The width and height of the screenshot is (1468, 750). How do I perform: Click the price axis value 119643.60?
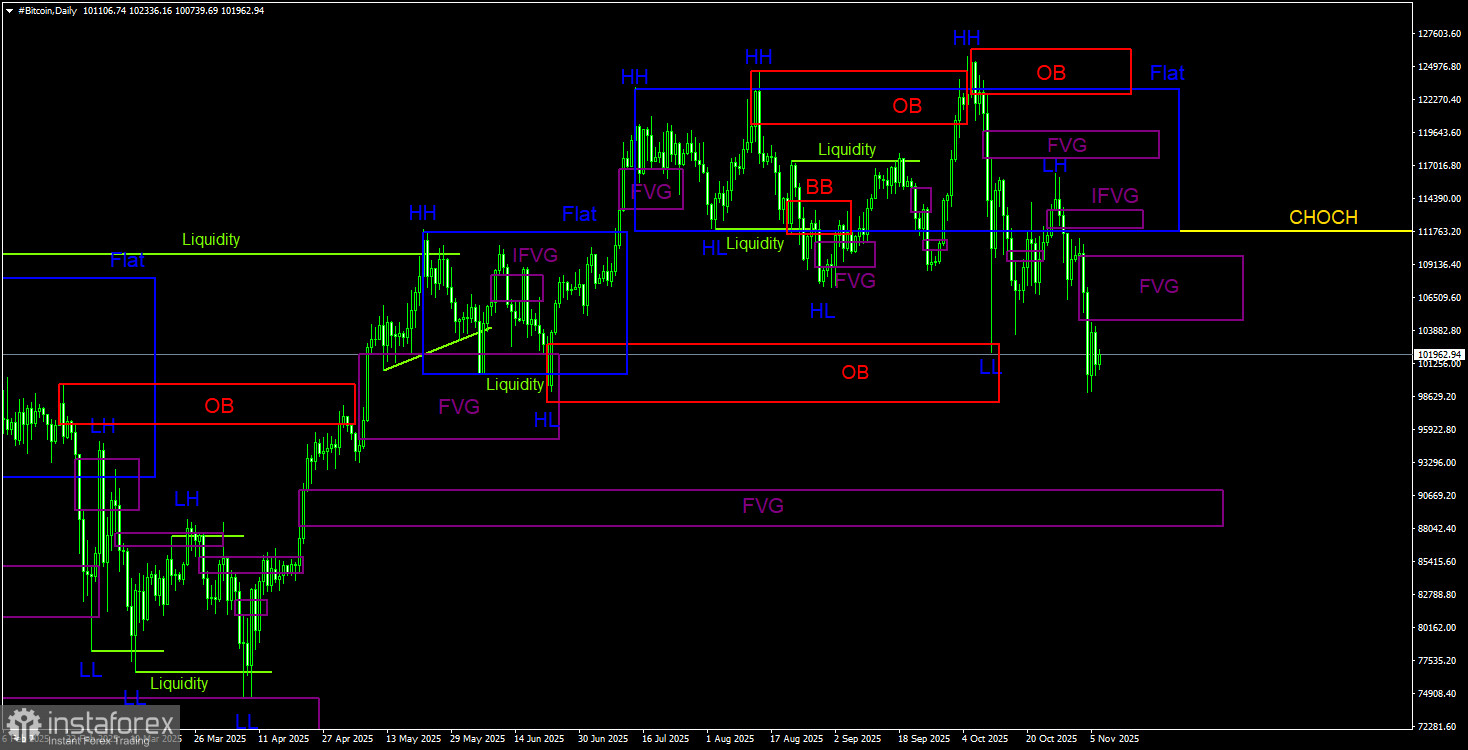point(1440,133)
